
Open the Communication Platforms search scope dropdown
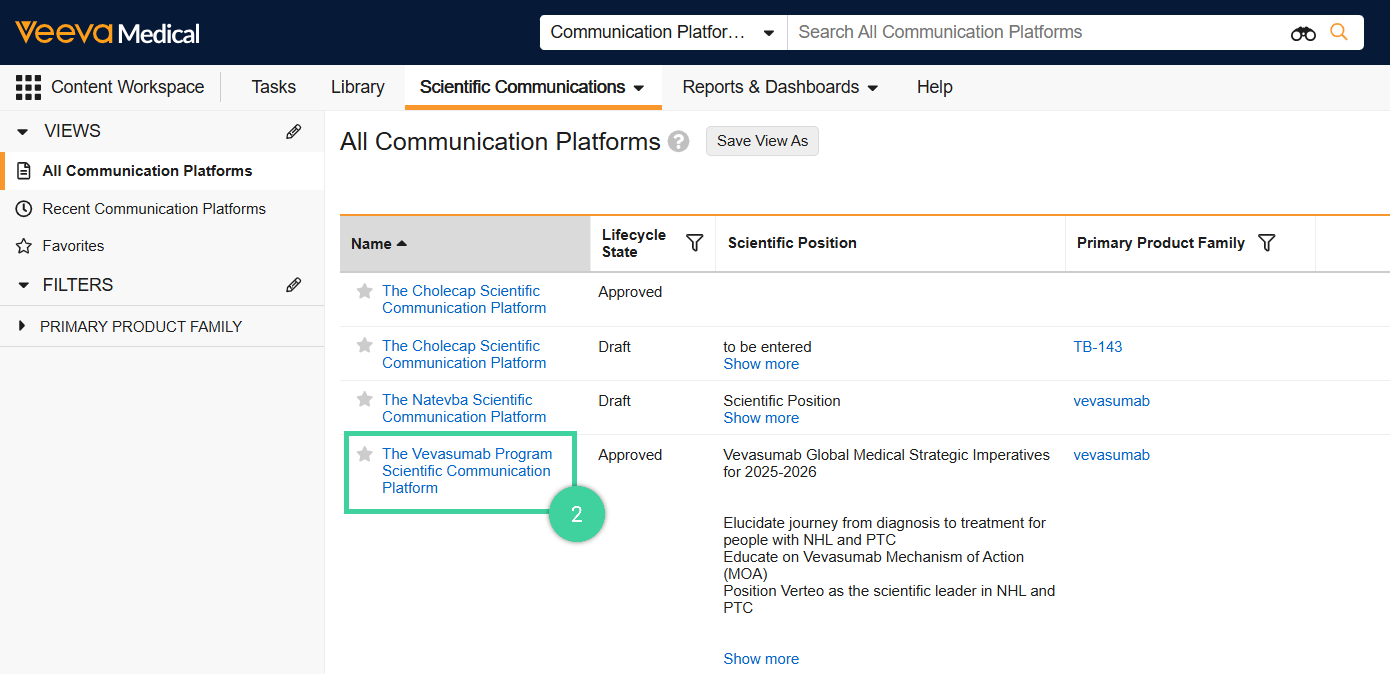(x=663, y=31)
